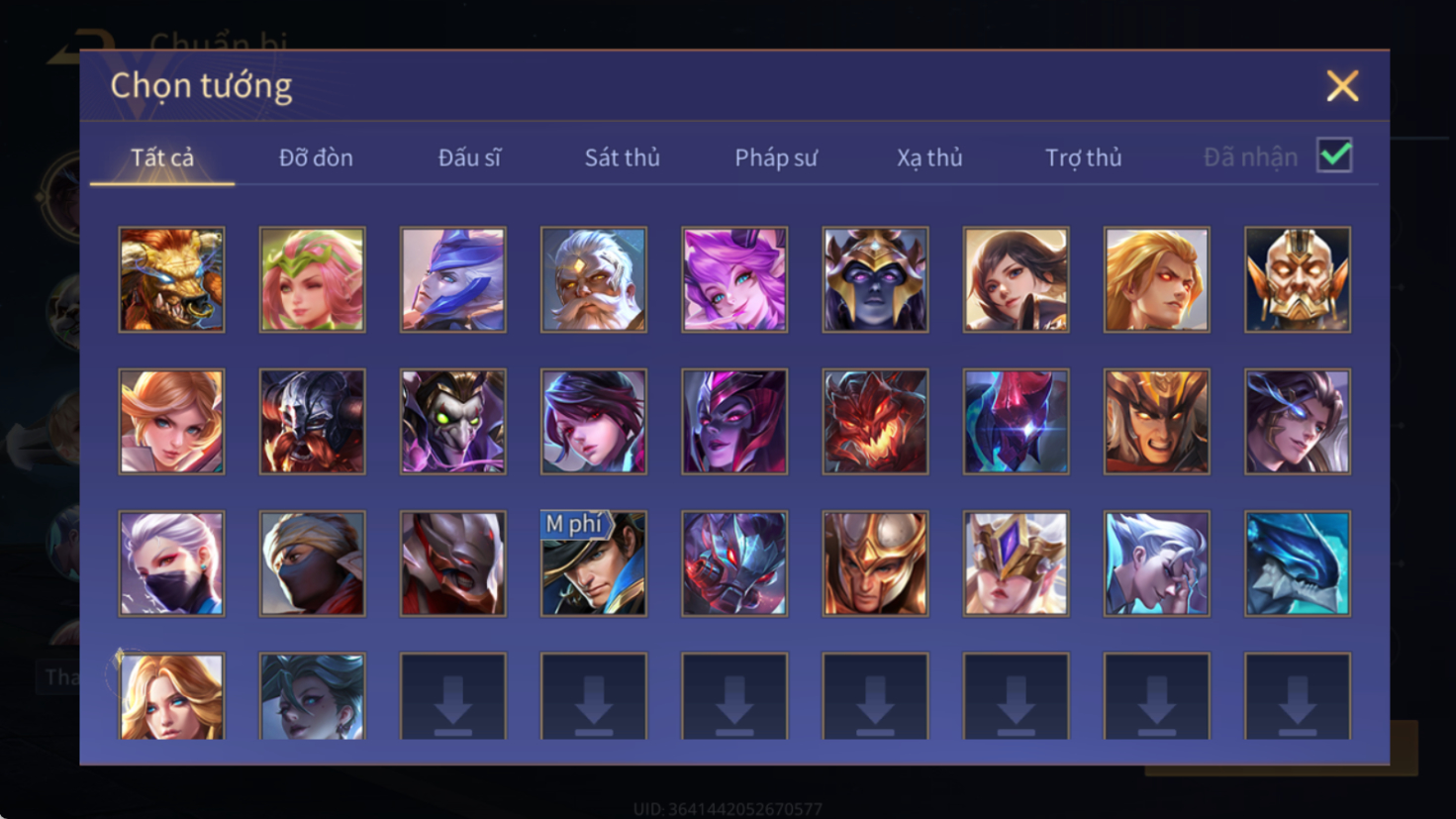Switch to the 'Đỡ đòn' tab

pyautogui.click(x=316, y=157)
